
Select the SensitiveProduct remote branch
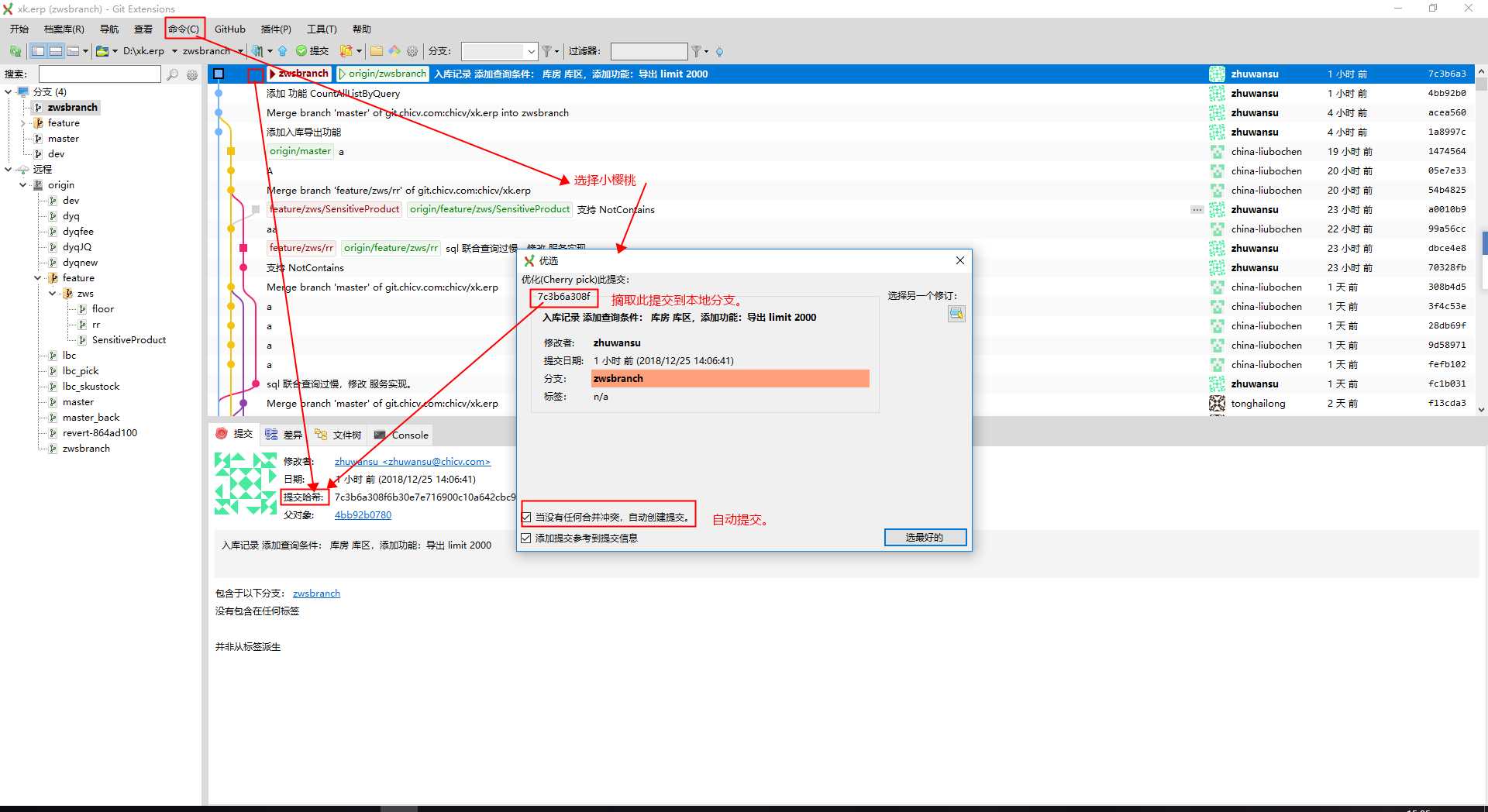coord(129,339)
